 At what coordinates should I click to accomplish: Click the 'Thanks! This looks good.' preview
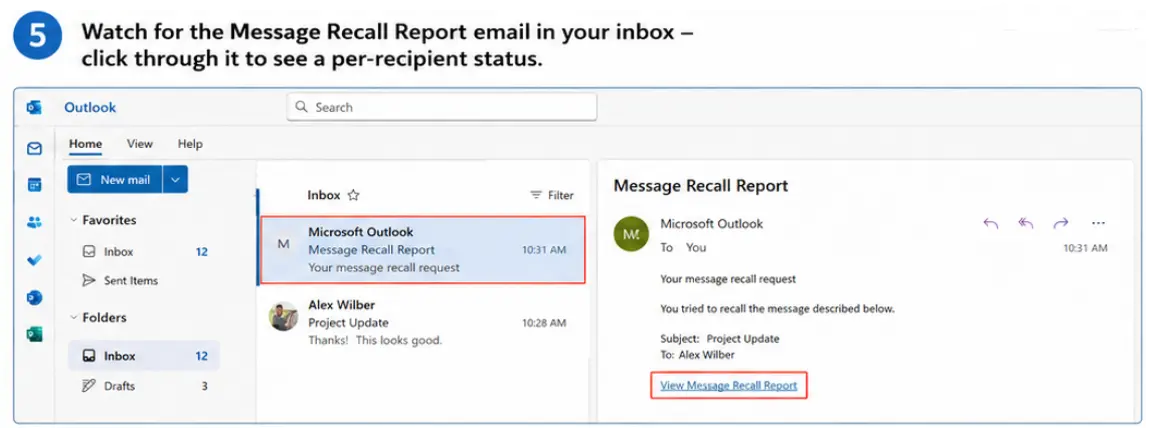(x=375, y=340)
